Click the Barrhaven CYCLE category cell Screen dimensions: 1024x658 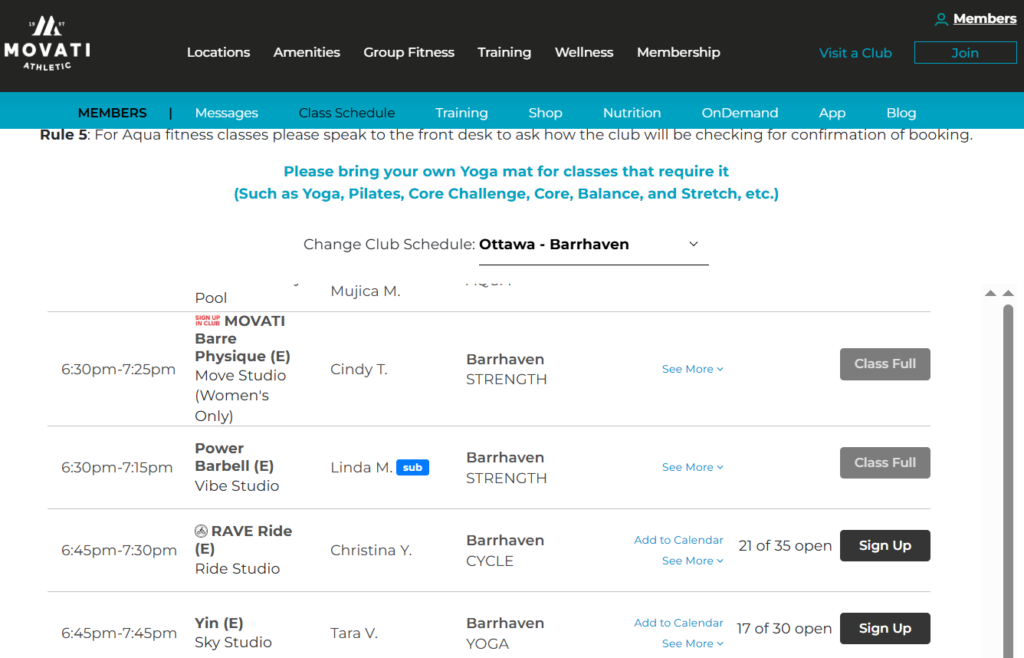click(505, 550)
